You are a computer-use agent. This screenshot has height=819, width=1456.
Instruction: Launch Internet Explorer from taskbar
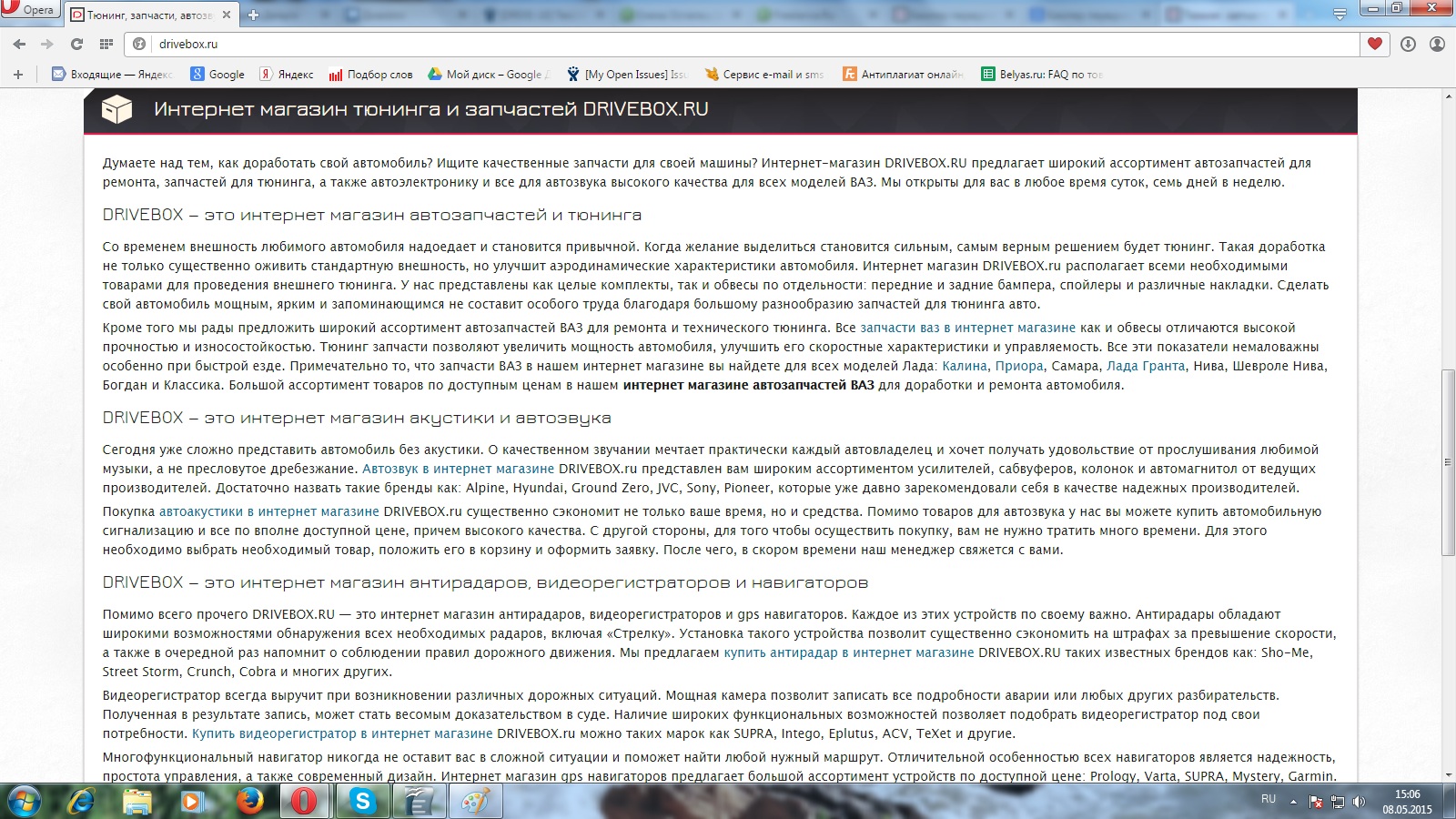(81, 801)
